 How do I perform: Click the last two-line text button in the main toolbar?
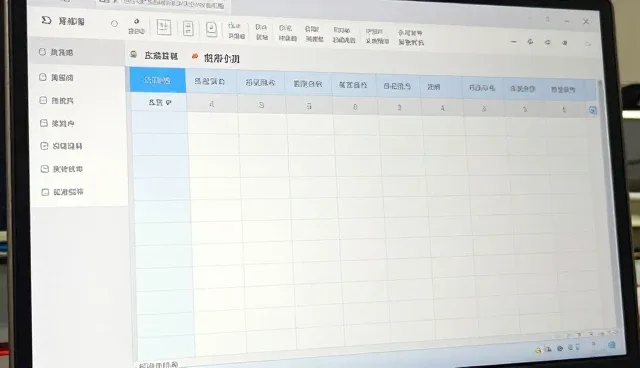[x=411, y=38]
